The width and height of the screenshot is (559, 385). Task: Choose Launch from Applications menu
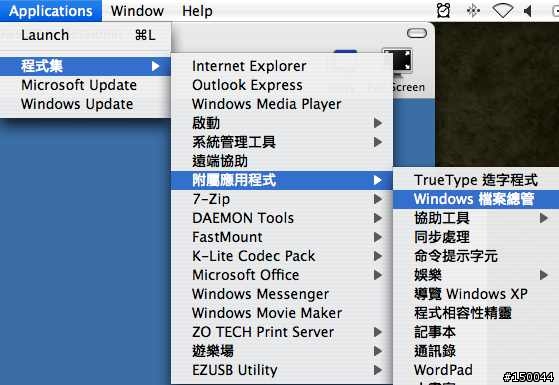(x=86, y=35)
